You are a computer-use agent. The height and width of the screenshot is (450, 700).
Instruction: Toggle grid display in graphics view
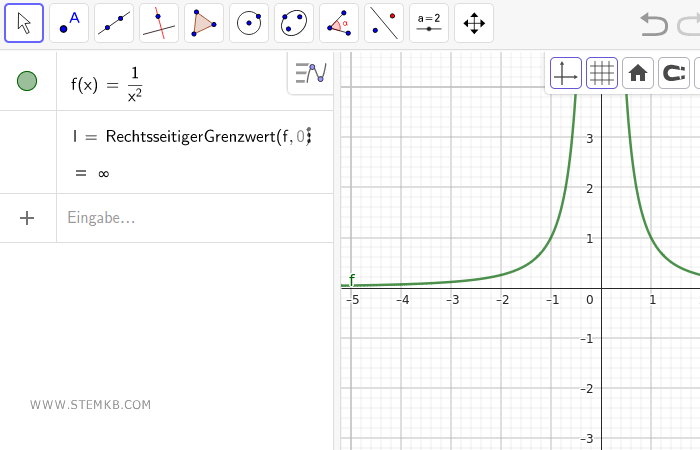pos(601,73)
